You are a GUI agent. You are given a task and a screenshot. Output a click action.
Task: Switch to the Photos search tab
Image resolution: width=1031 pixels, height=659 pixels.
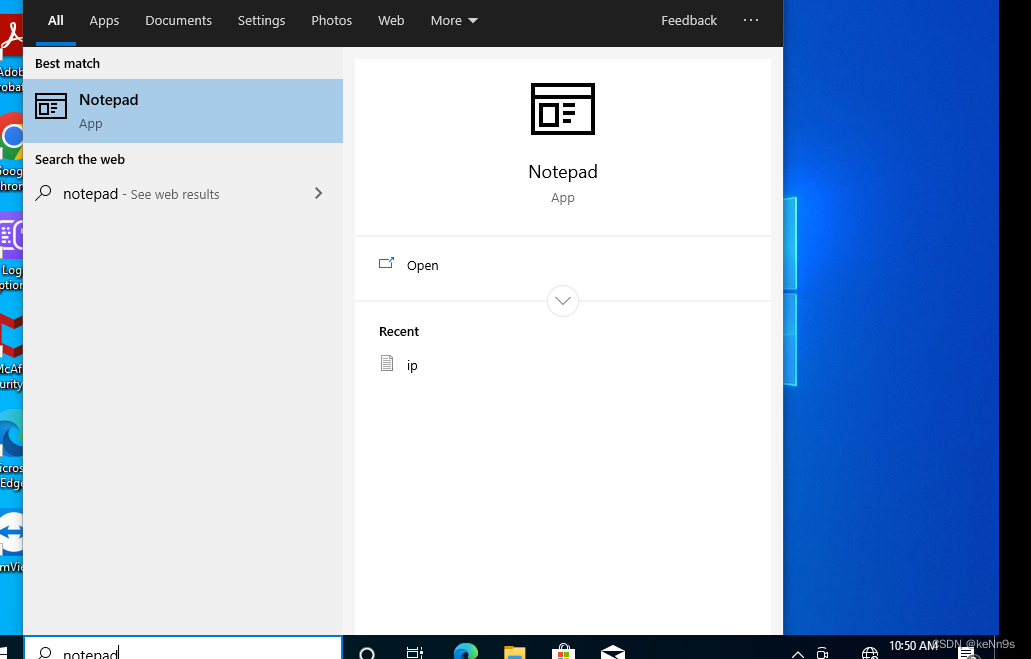pyautogui.click(x=331, y=20)
